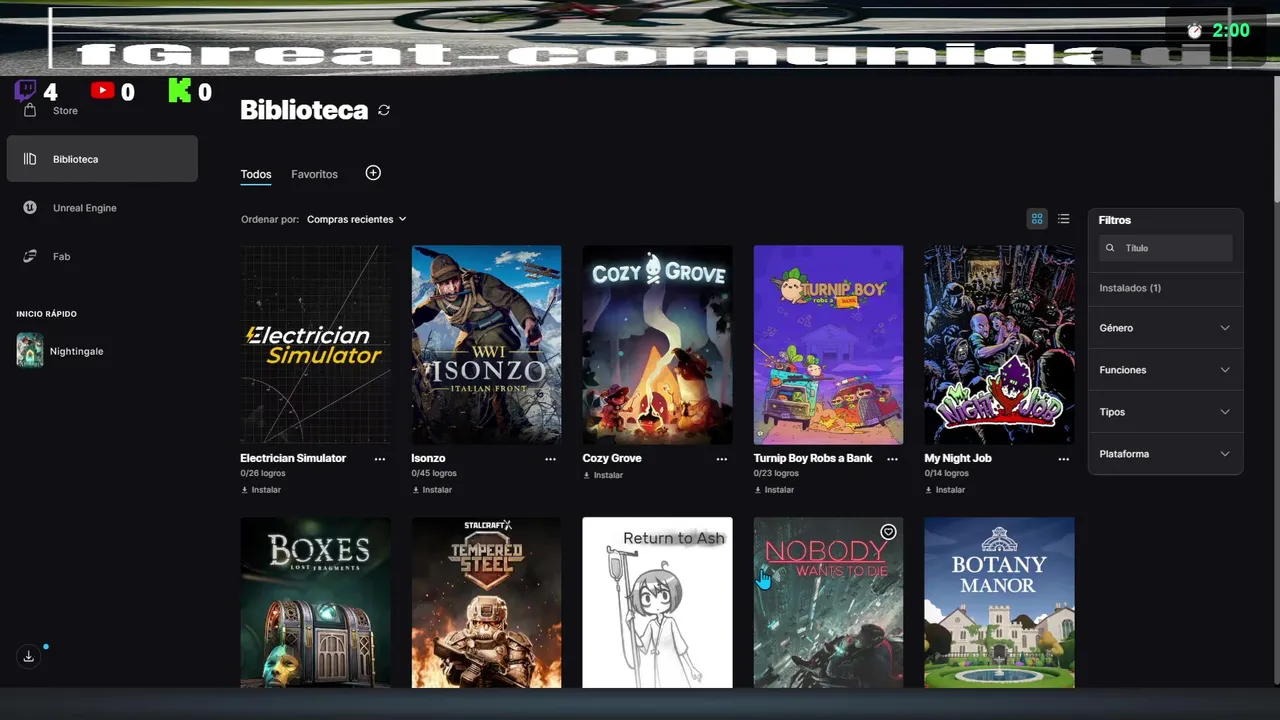Click the Título search field in Filtros

click(x=1165, y=248)
